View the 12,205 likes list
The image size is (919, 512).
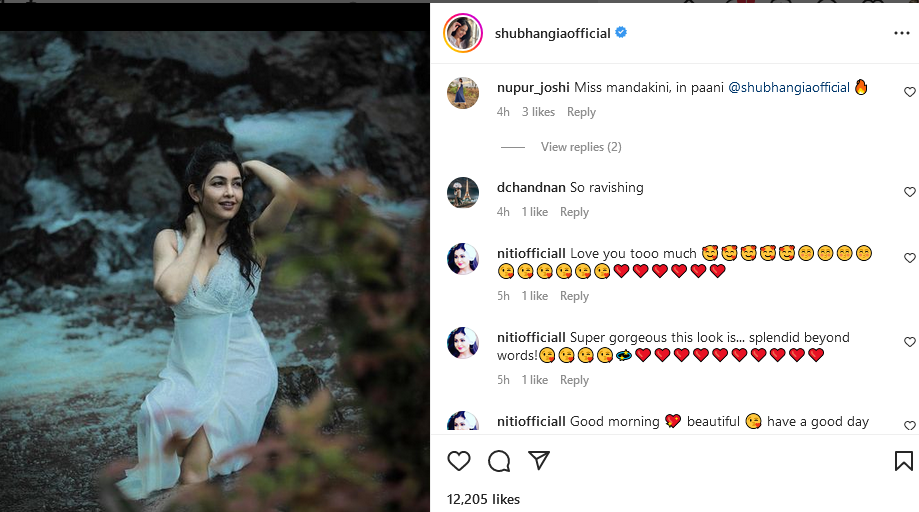coord(483,499)
